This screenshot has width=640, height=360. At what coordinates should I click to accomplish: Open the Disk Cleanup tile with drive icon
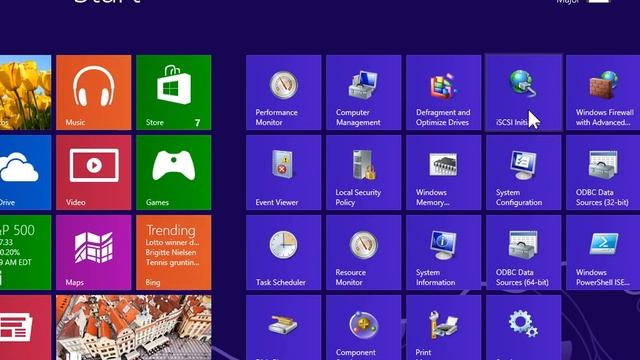pos(283,328)
